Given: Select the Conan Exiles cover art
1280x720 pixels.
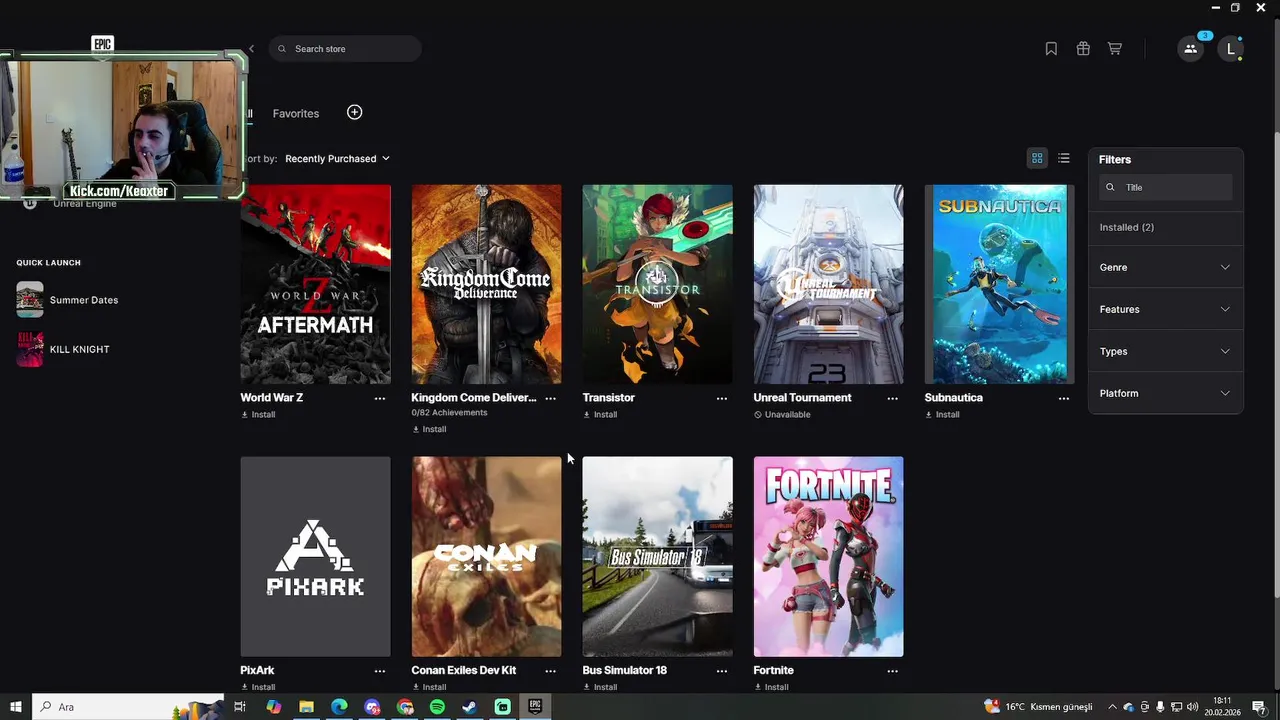Looking at the screenshot, I should pos(486,557).
